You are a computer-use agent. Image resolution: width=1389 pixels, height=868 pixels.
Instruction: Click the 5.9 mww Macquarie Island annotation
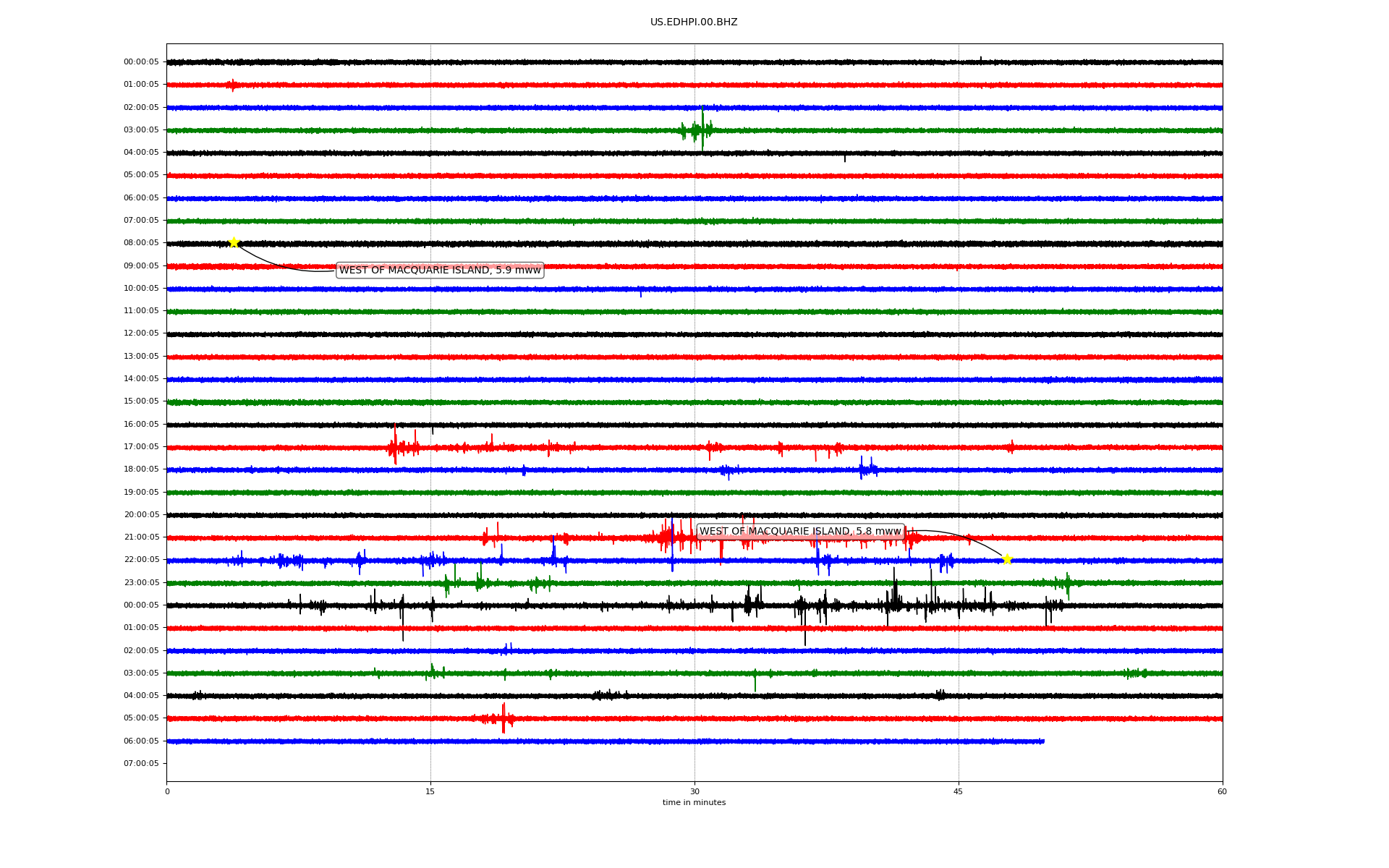[x=440, y=271]
